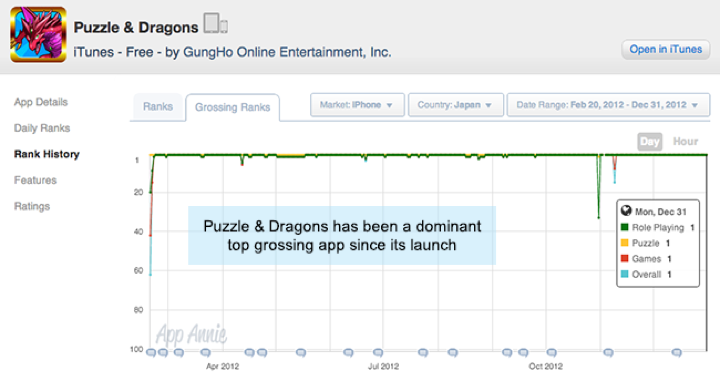720x381 pixels.
Task: Switch chart granularity to Hour
Action: pos(685,141)
